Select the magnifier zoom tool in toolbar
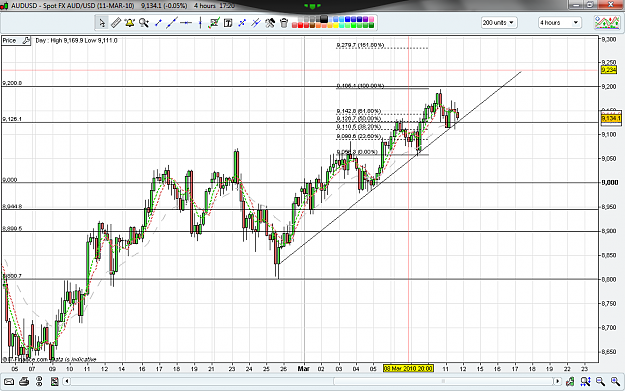Screen dimensions: 625x391 (x=143, y=23)
